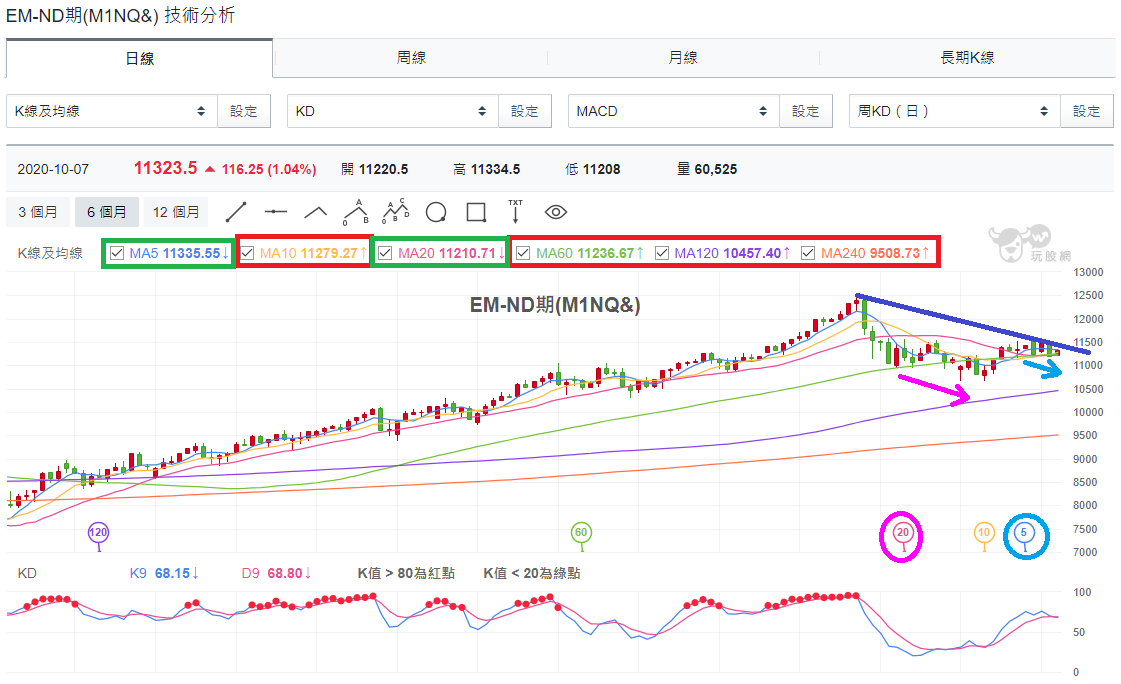Click the opening value 11220.5
The width and height of the screenshot is (1121, 684).
pos(383,169)
